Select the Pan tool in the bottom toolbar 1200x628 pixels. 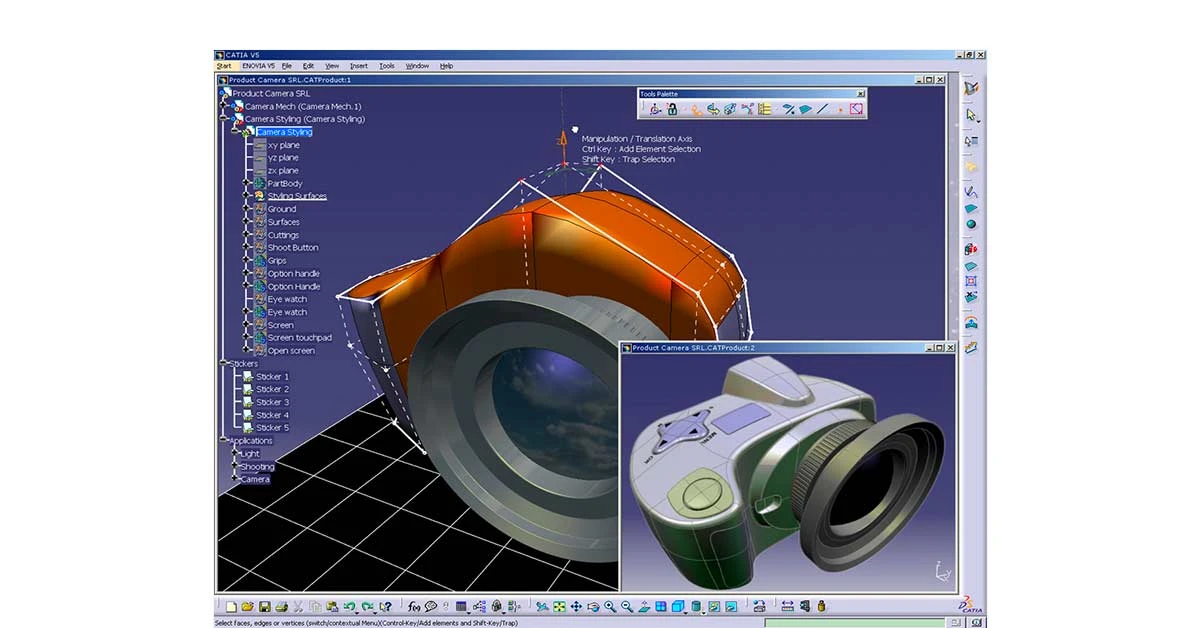[576, 607]
